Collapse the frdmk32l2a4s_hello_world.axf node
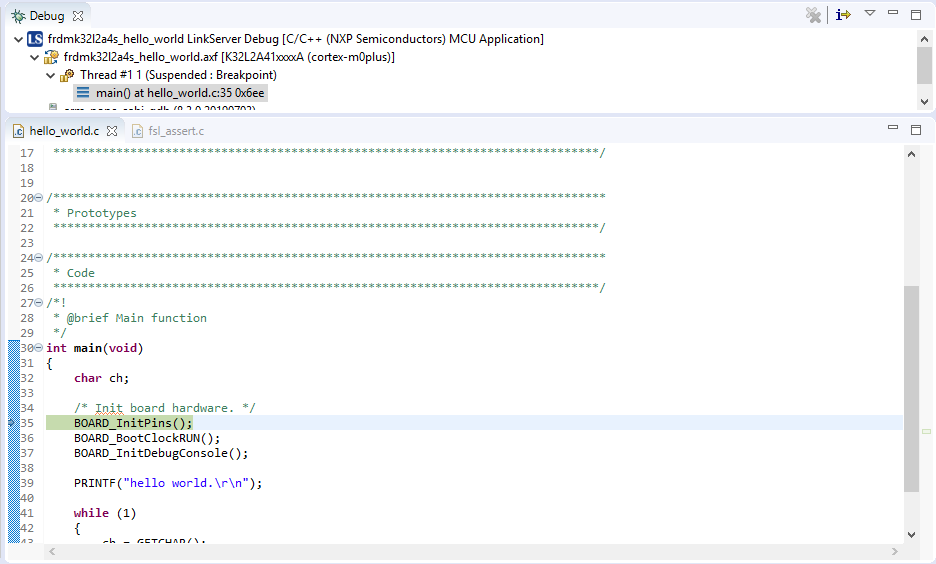The width and height of the screenshot is (936, 564). click(x=35, y=57)
